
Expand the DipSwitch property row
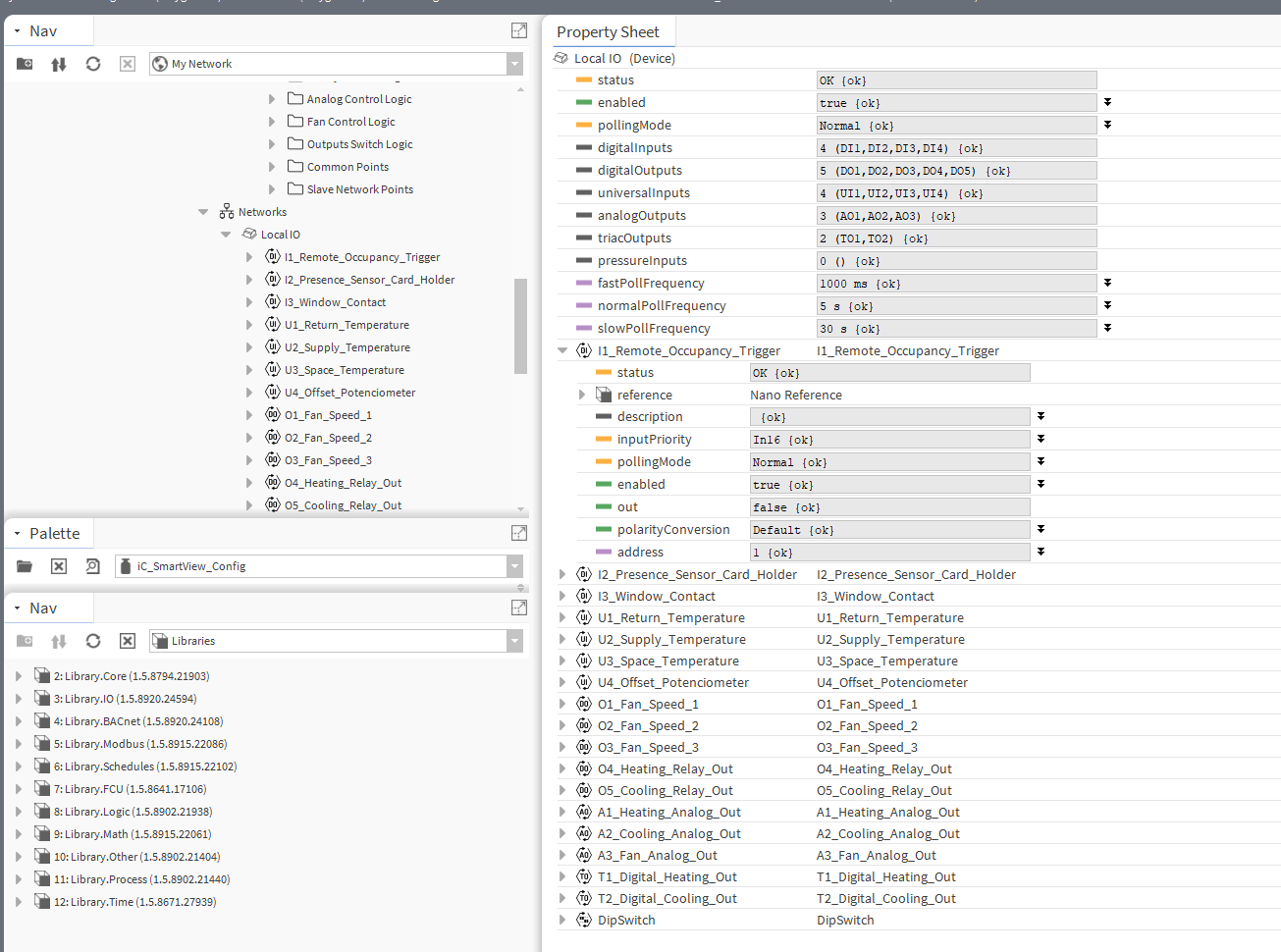click(562, 921)
